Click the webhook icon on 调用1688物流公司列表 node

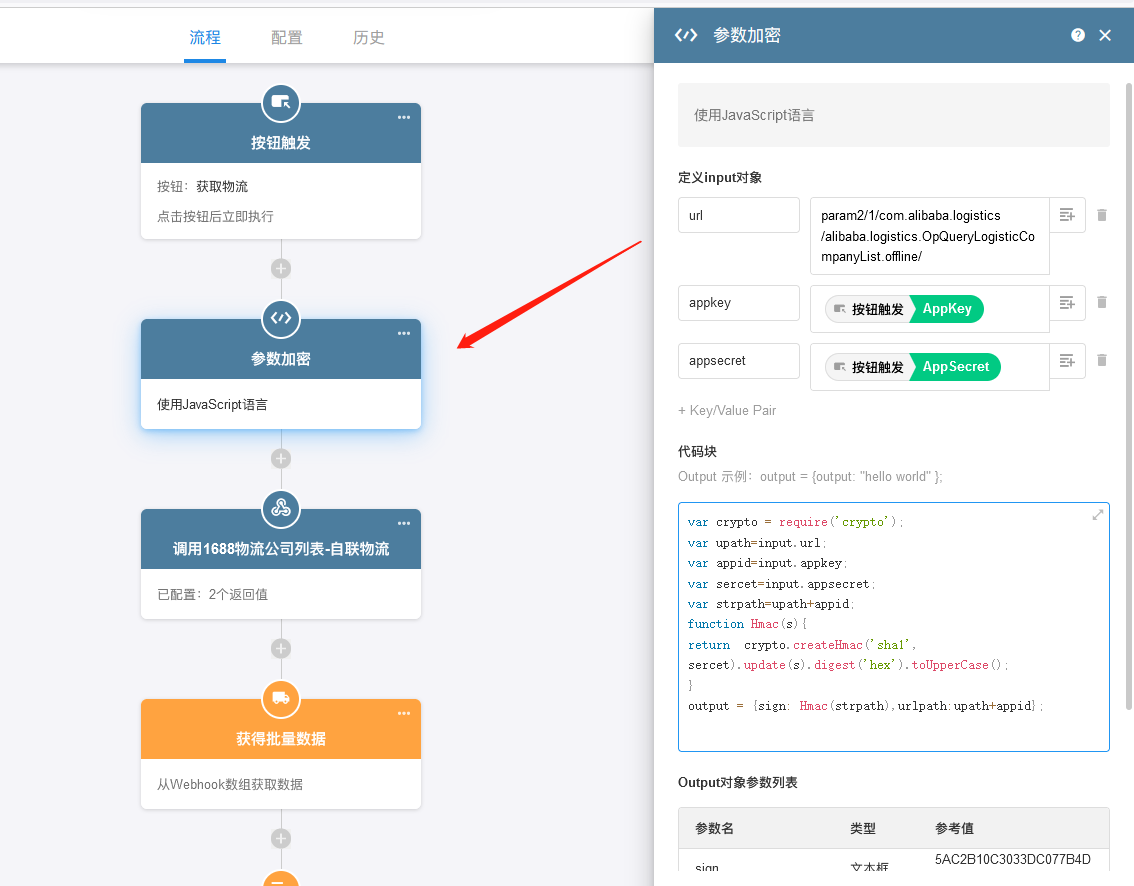pos(281,508)
